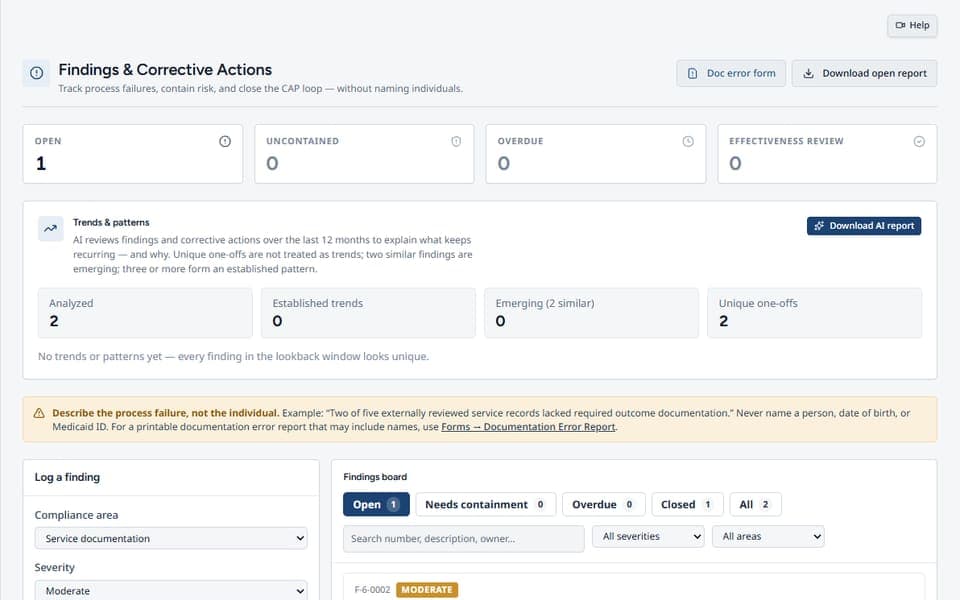Click the Findings & Corrective Actions header icon
Screen dimensions: 960x600
tap(36, 73)
